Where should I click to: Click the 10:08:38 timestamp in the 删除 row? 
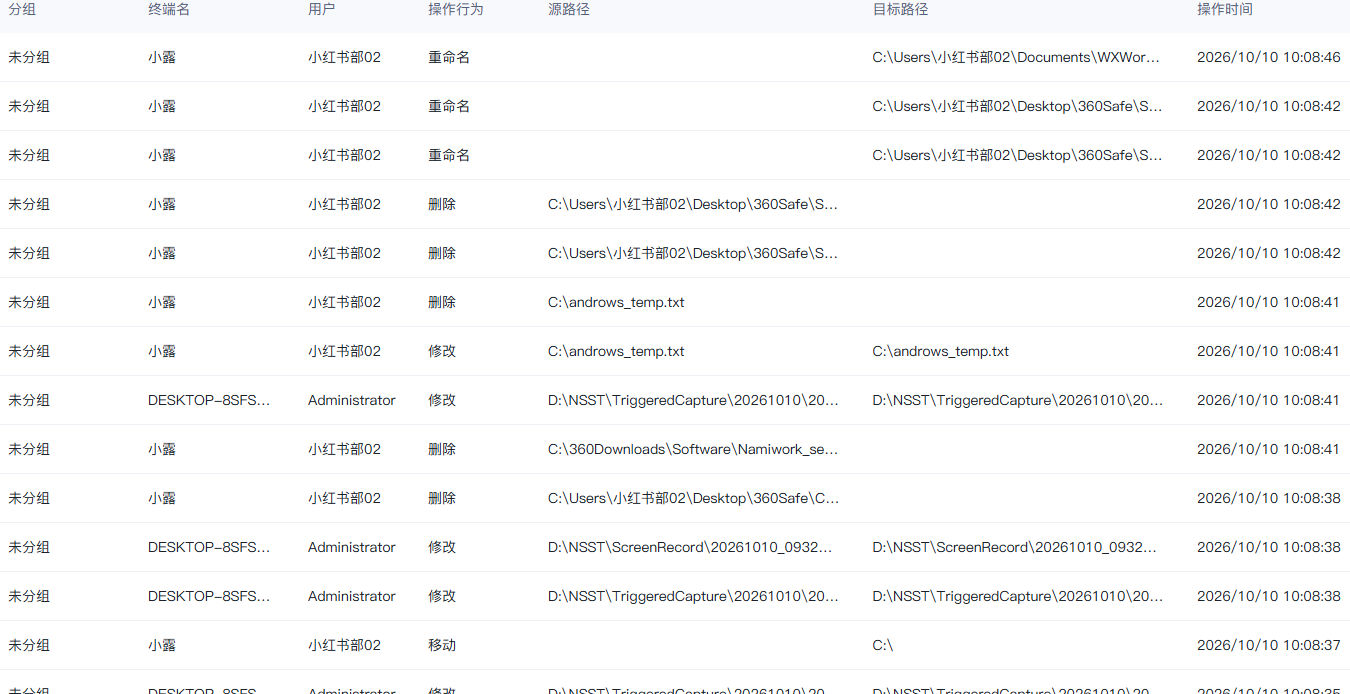click(1268, 498)
